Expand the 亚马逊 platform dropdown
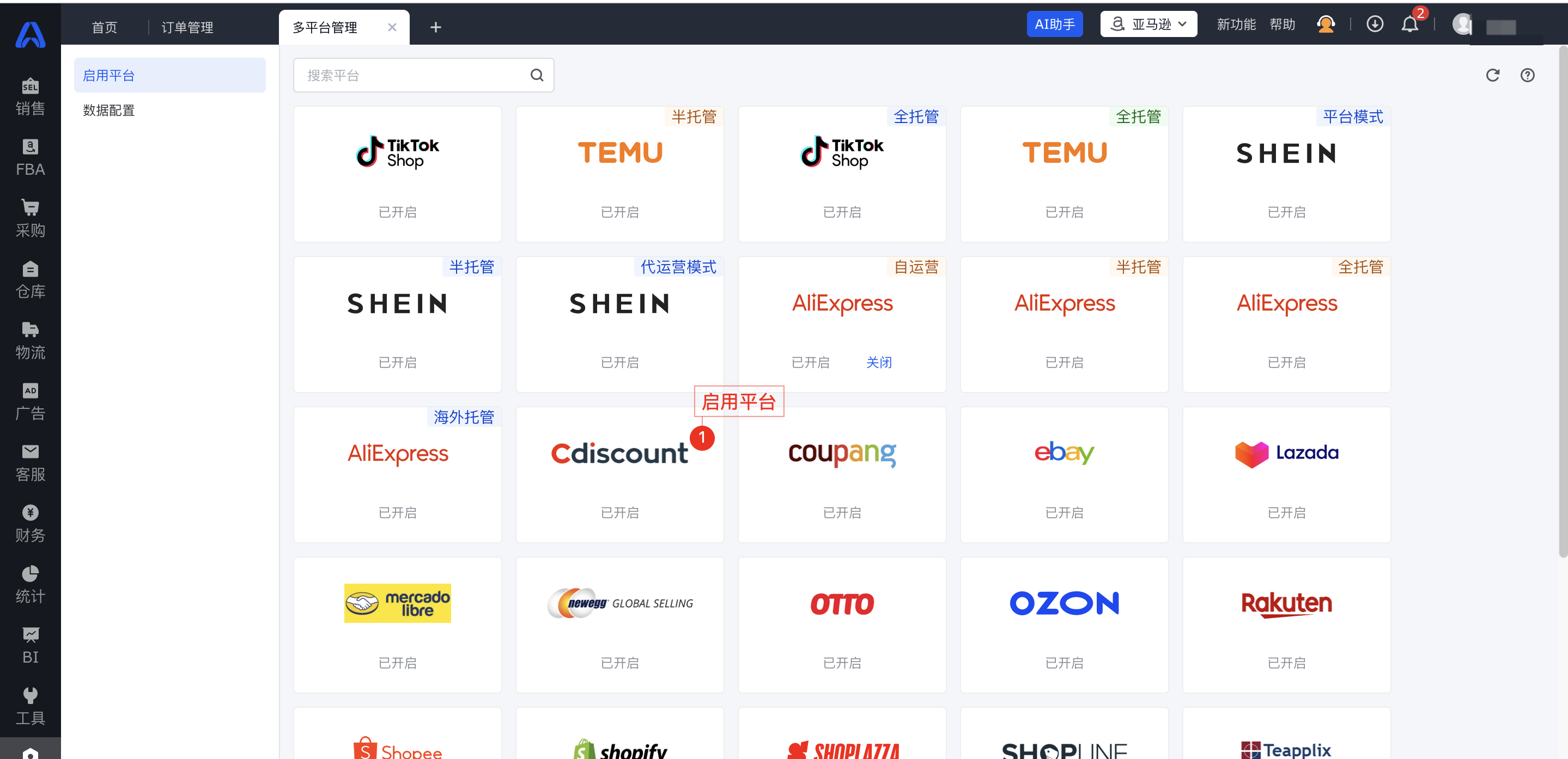This screenshot has height=759, width=1568. pyautogui.click(x=1148, y=25)
